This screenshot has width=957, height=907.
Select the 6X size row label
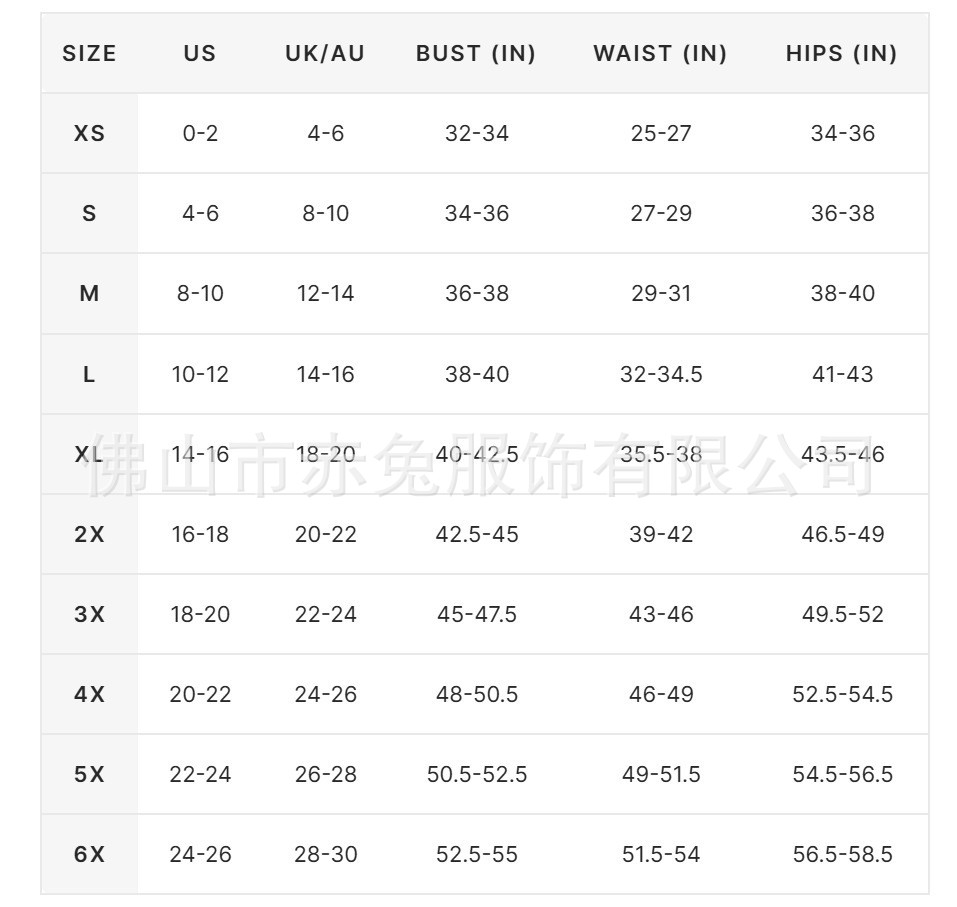(89, 854)
